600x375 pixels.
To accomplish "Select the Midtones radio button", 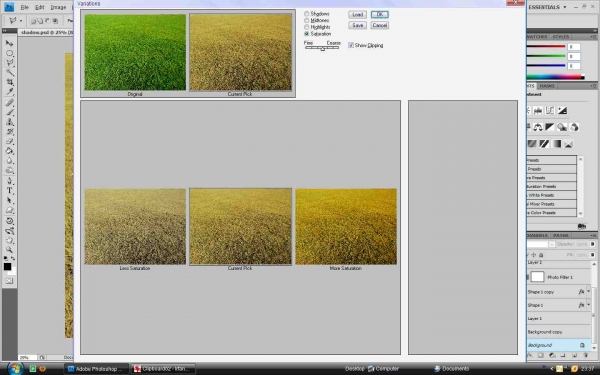I will [307, 20].
